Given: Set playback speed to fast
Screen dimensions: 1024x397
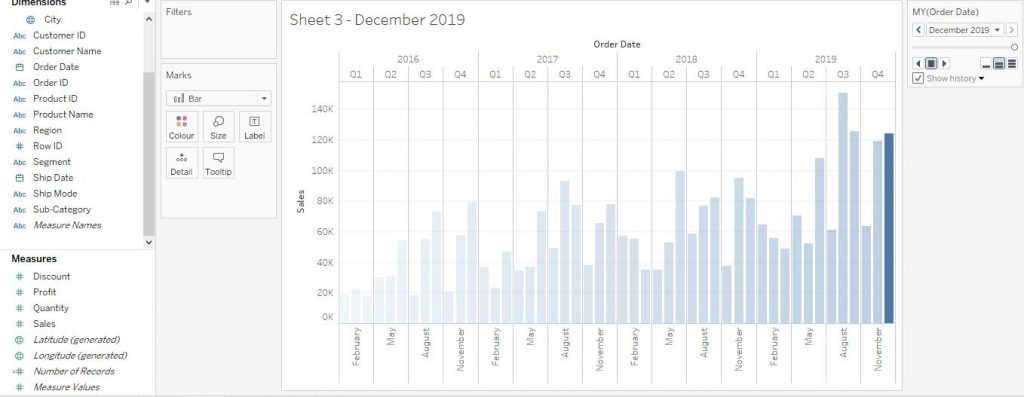Looking at the screenshot, I should (x=1012, y=63).
